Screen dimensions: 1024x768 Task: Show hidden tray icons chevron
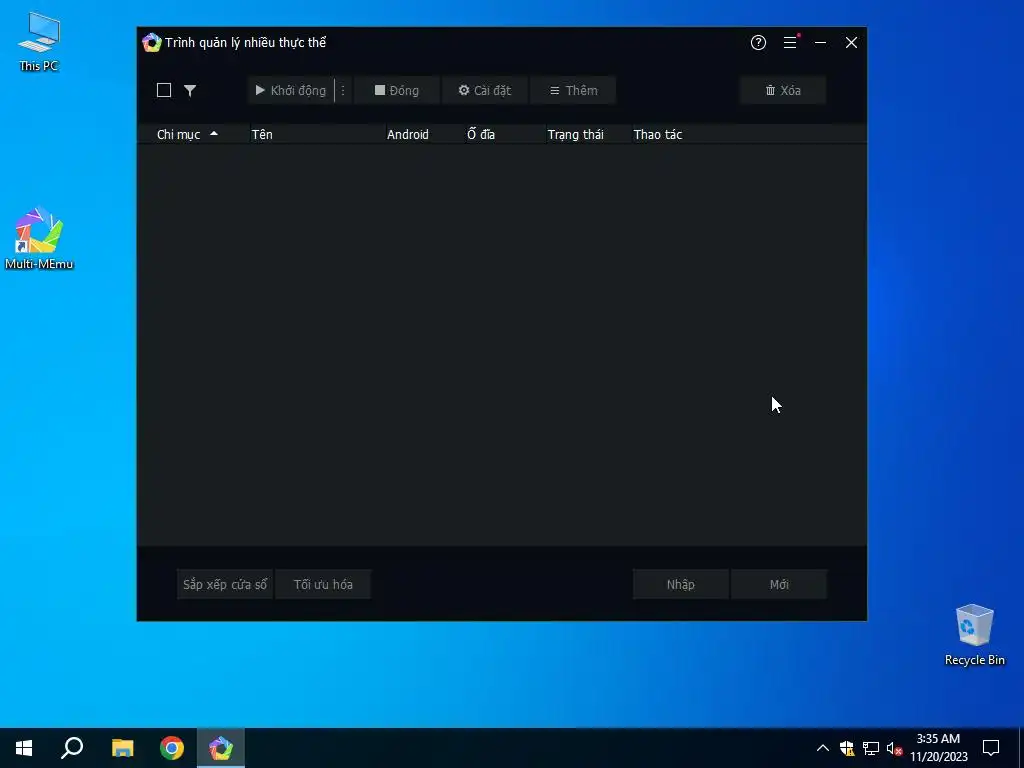823,748
